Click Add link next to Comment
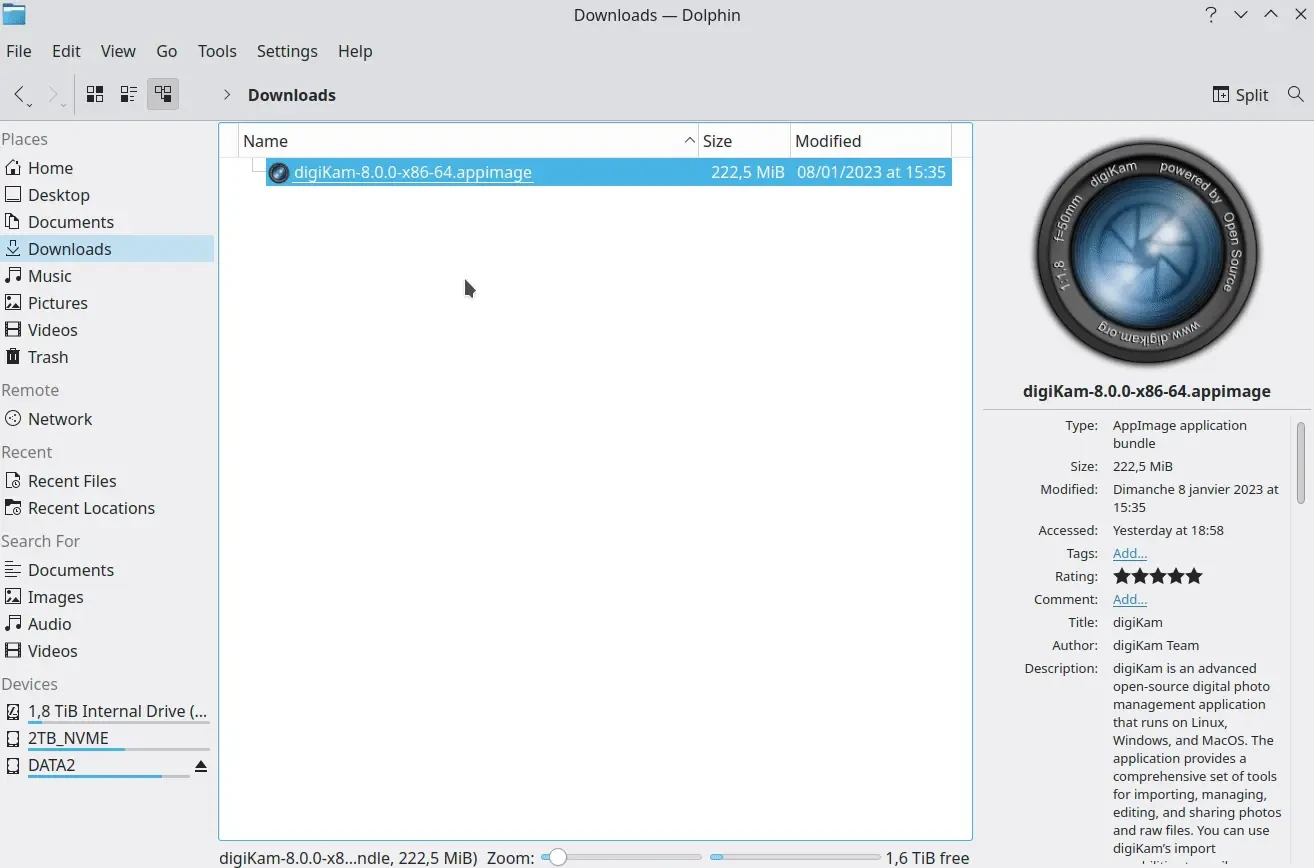The height and width of the screenshot is (868, 1314). [1129, 599]
